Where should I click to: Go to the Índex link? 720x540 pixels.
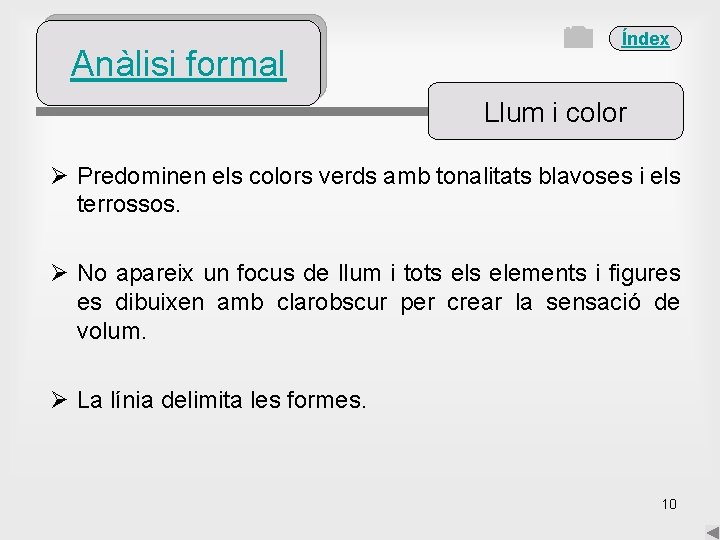645,39
